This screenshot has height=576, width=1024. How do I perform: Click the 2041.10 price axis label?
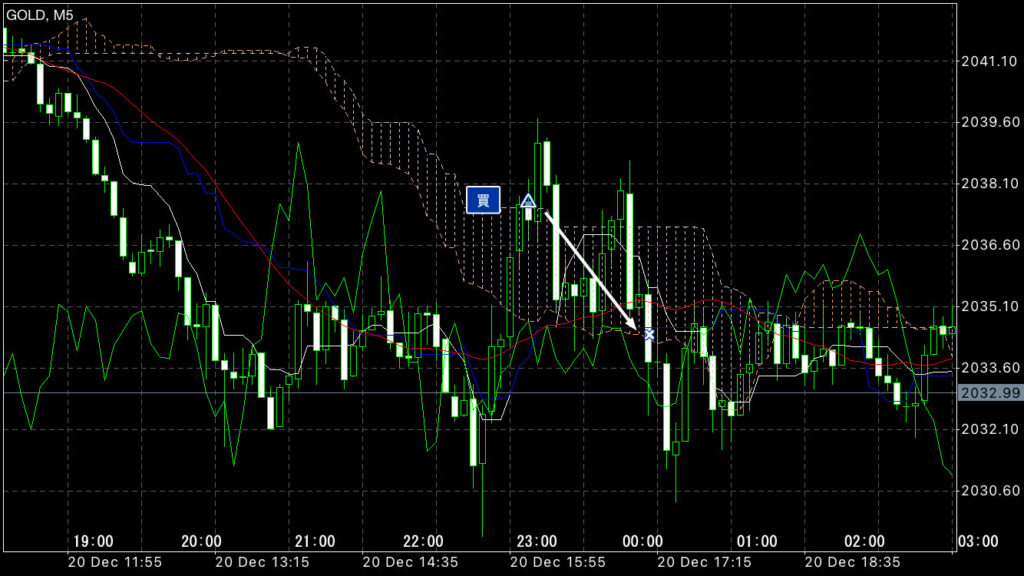point(983,62)
